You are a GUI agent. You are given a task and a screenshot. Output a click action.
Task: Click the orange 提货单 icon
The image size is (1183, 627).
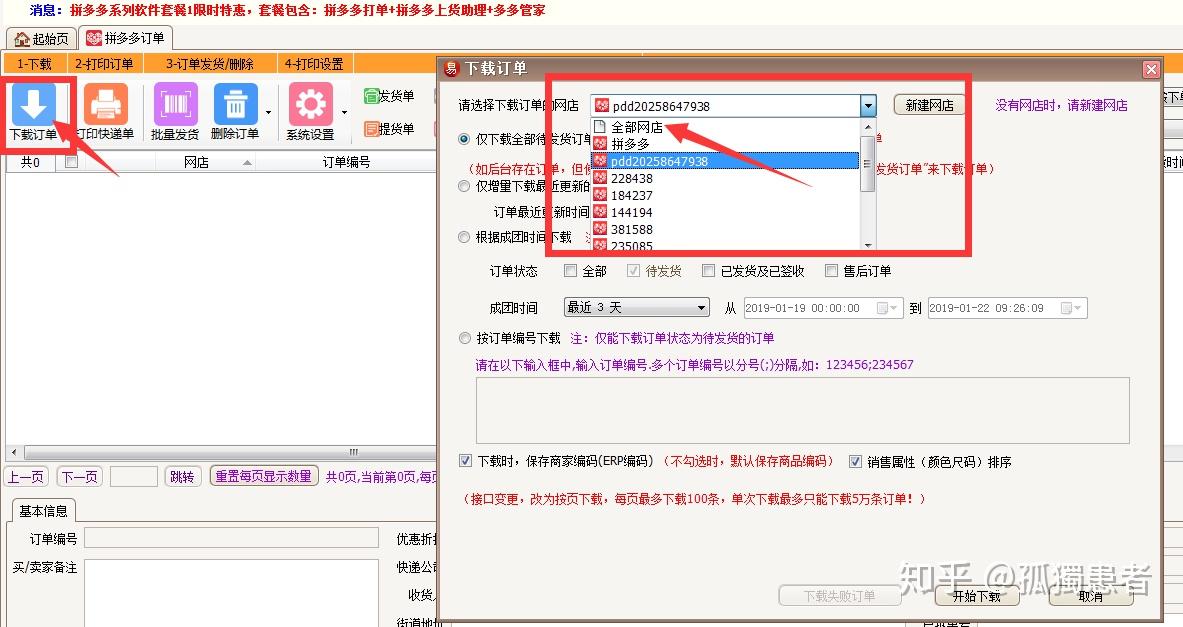[x=372, y=129]
